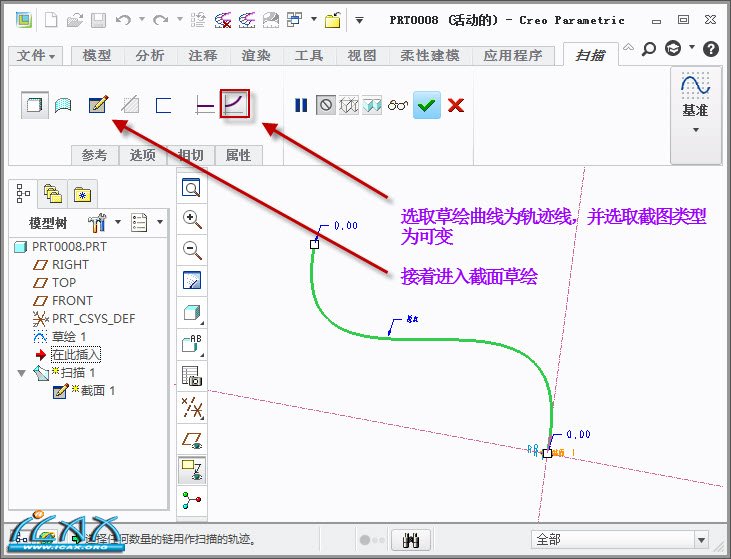This screenshot has width=731, height=559.
Task: Collapse the ribbon with the up chevron
Action: [628, 47]
